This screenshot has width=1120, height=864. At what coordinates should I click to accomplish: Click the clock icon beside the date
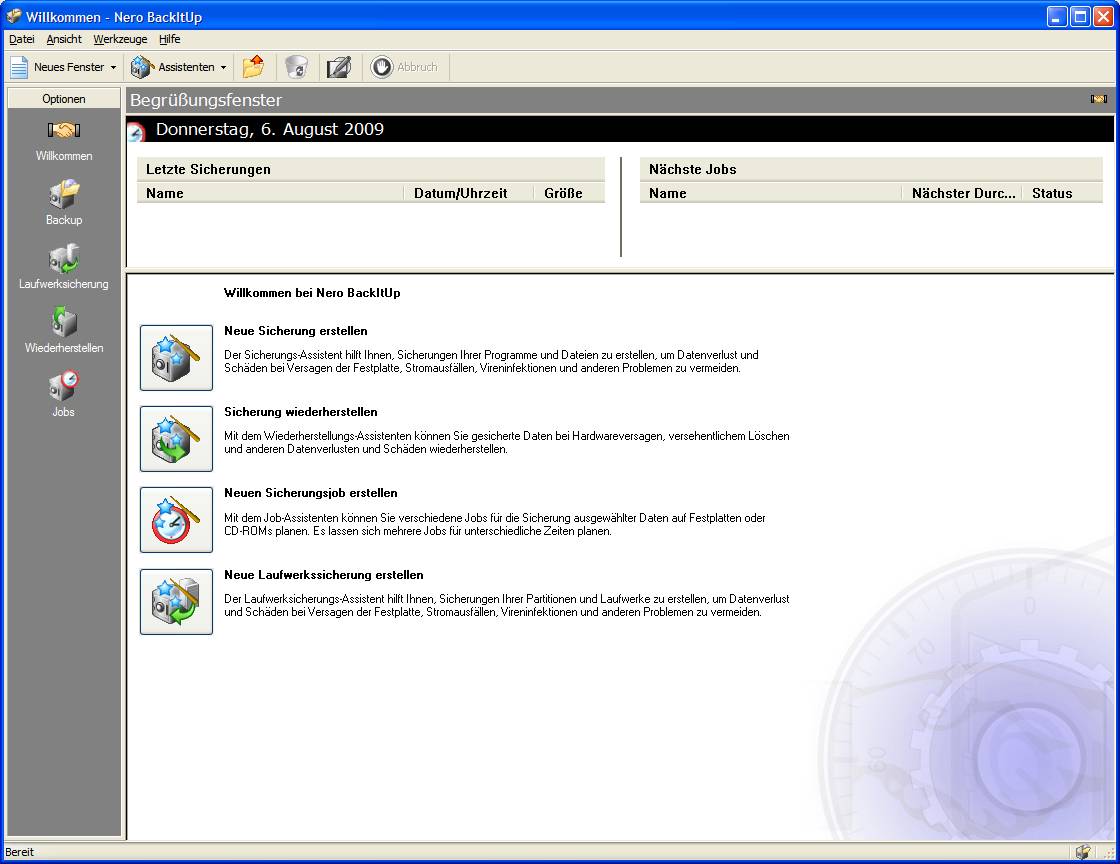[136, 131]
